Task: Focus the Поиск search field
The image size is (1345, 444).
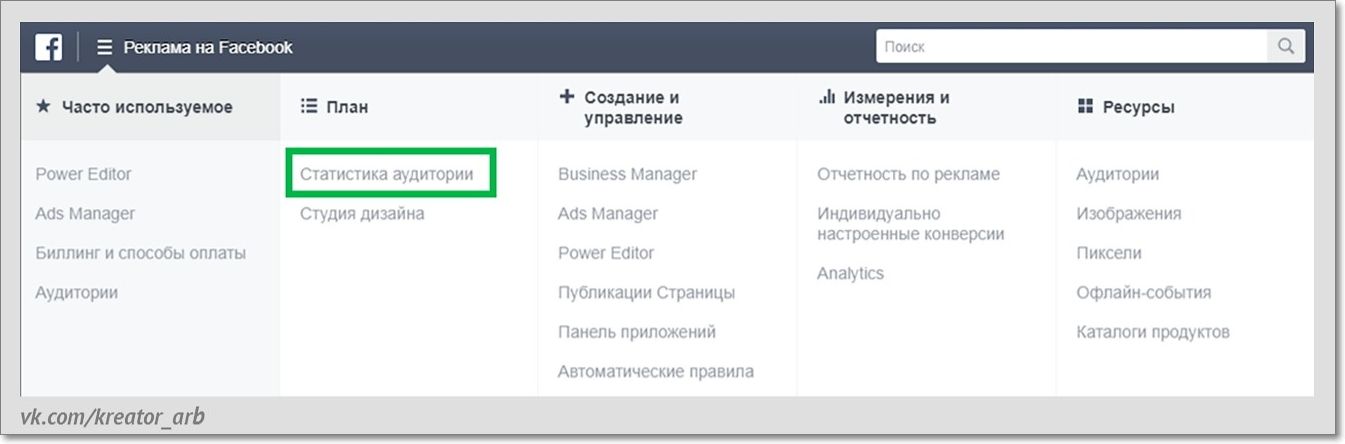Action: (x=1071, y=46)
